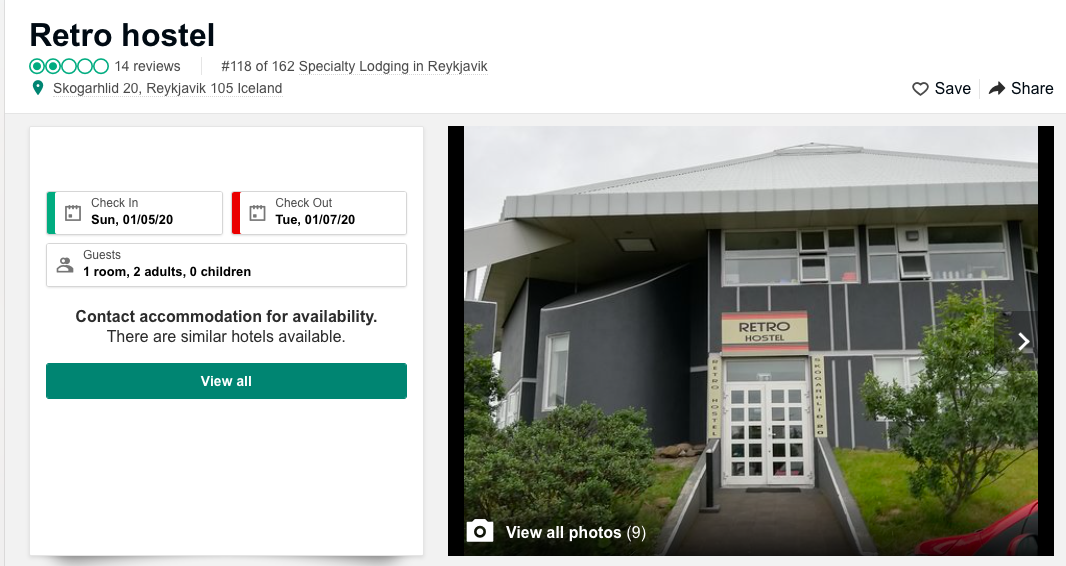1066x566 pixels.
Task: Open the 14 reviews link
Action: tap(148, 67)
